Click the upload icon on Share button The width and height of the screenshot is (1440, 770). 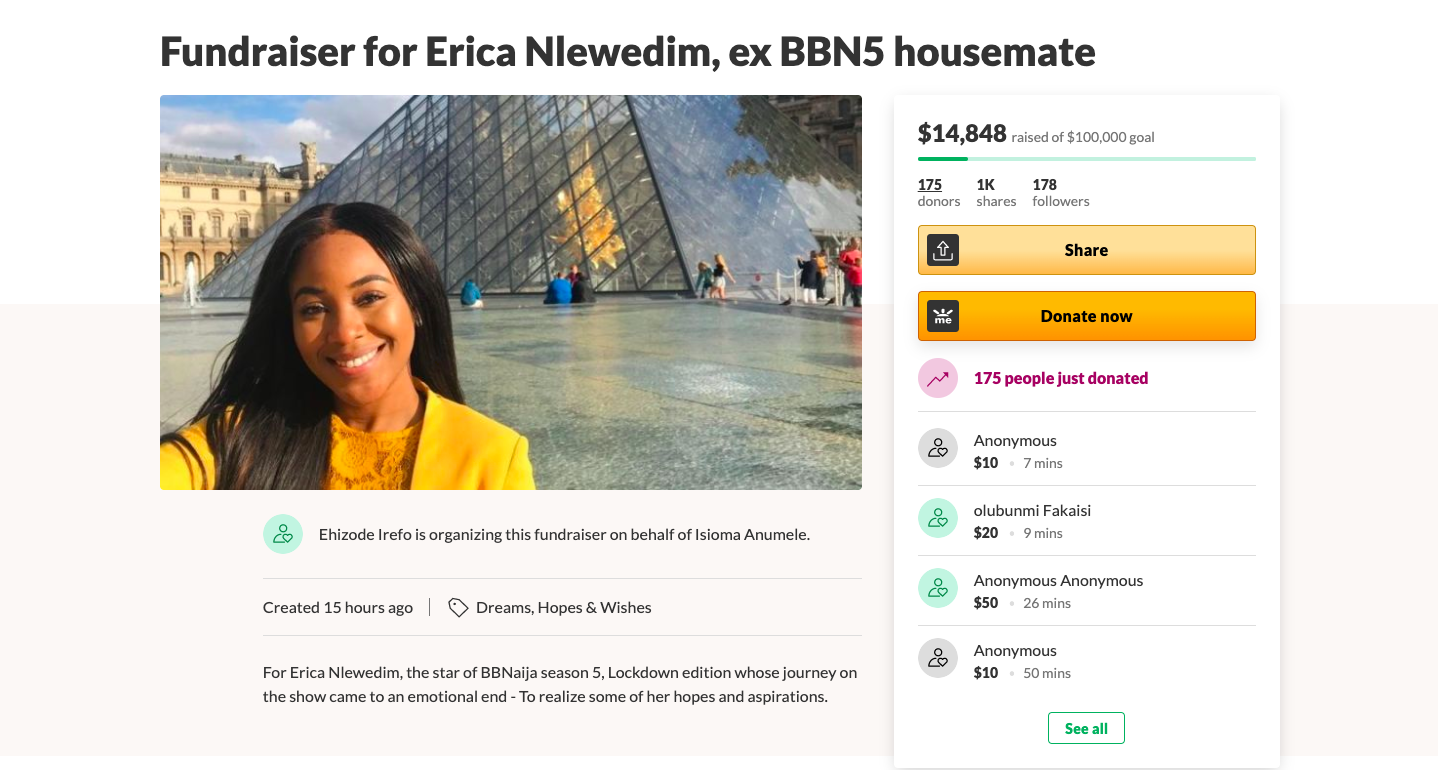tap(943, 250)
